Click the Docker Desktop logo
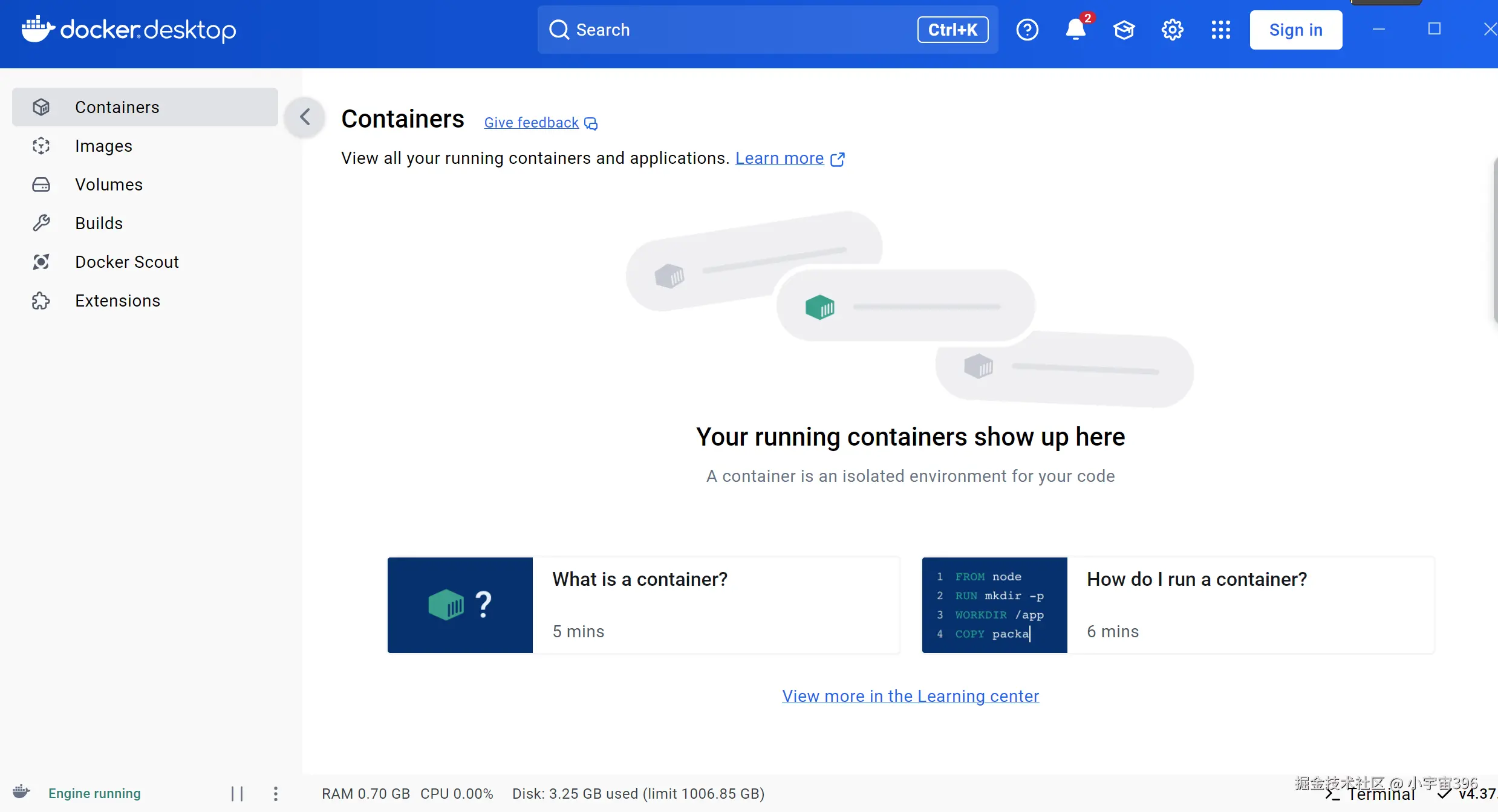 tap(129, 30)
